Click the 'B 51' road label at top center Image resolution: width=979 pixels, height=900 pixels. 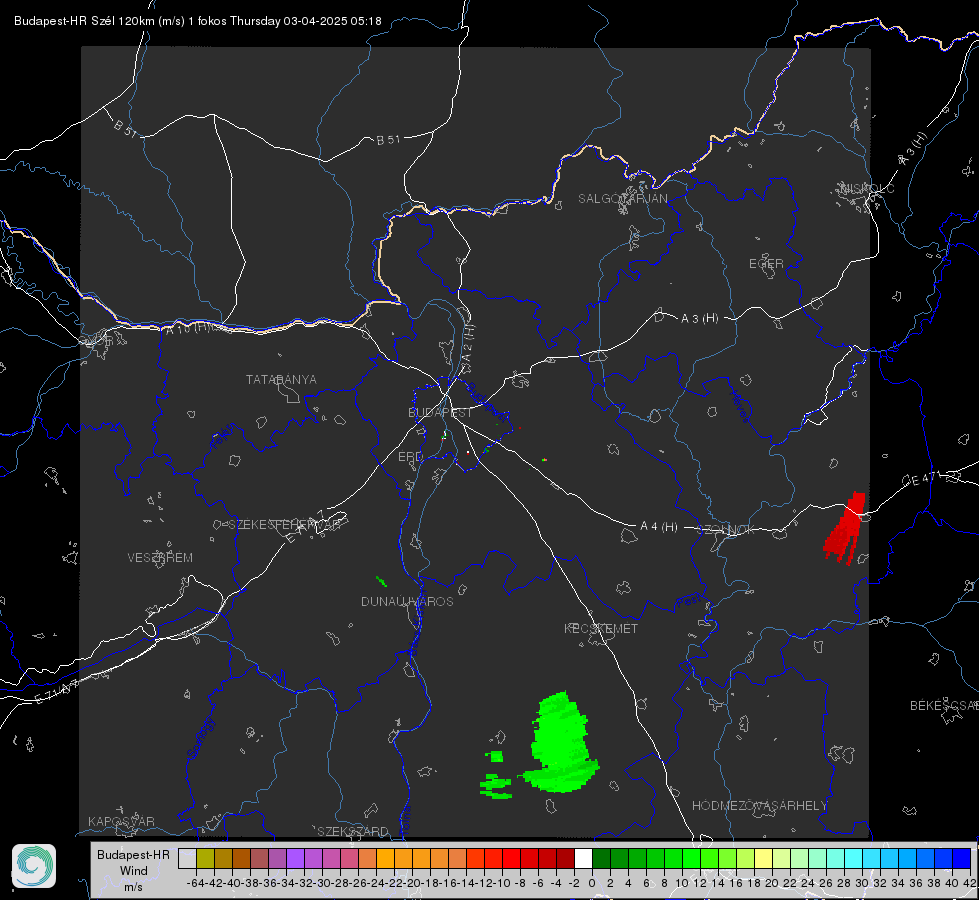pos(388,140)
